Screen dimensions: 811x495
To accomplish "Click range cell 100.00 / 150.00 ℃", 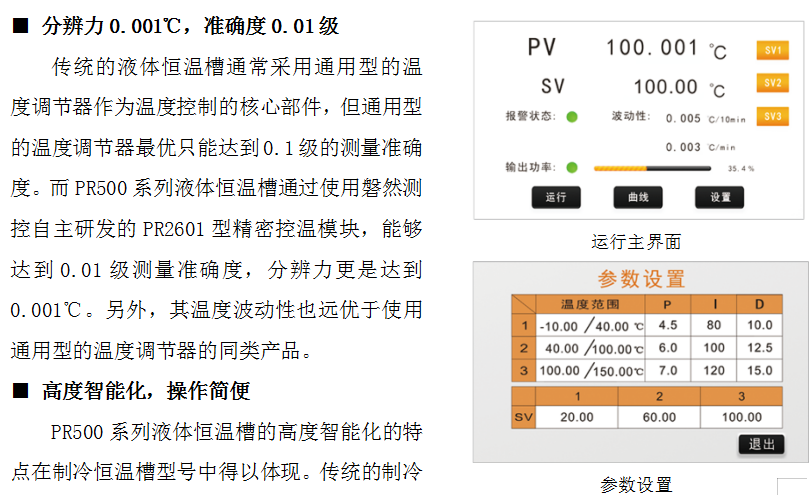I will tap(590, 371).
